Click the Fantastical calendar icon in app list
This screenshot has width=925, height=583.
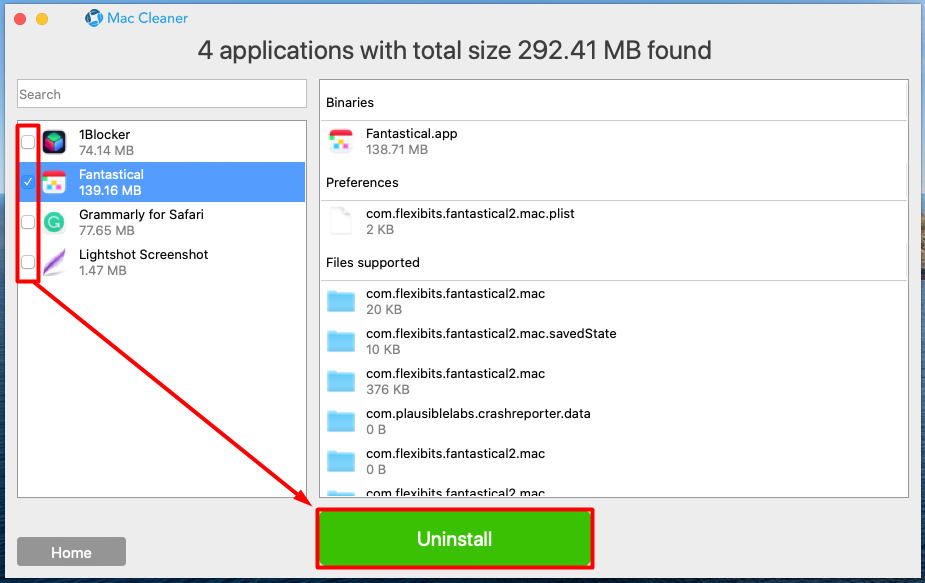(x=54, y=182)
